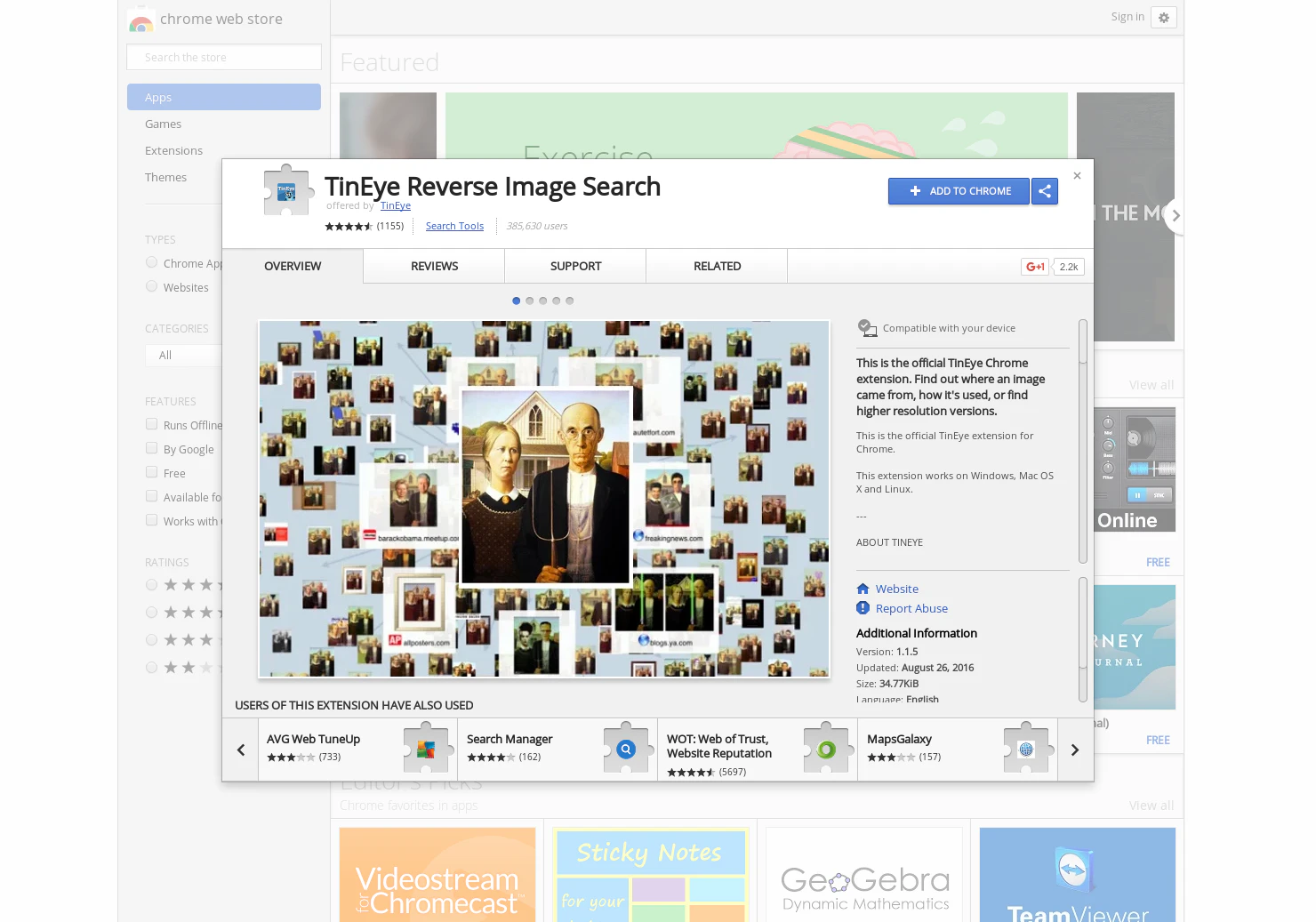Open the Sticky Notes app tile
The width and height of the screenshot is (1316, 922).
pyautogui.click(x=651, y=875)
